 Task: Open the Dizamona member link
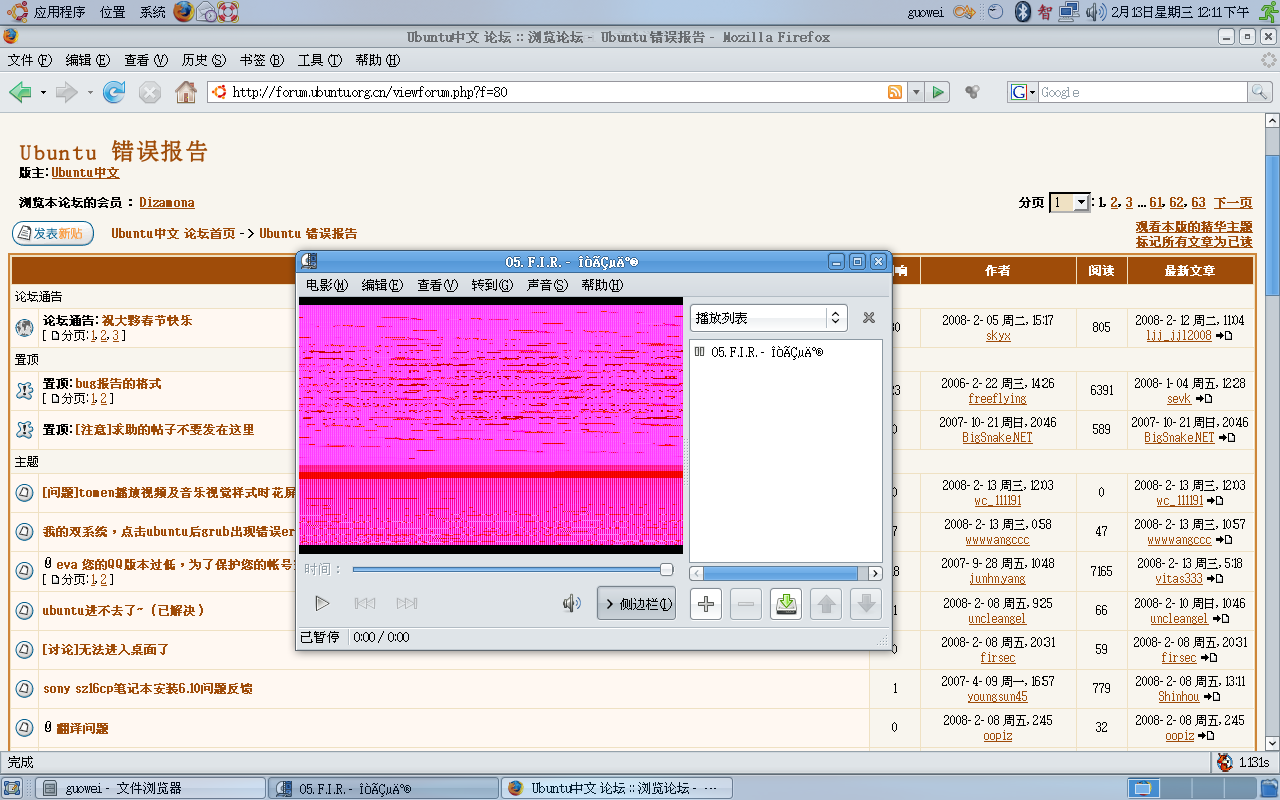click(167, 202)
